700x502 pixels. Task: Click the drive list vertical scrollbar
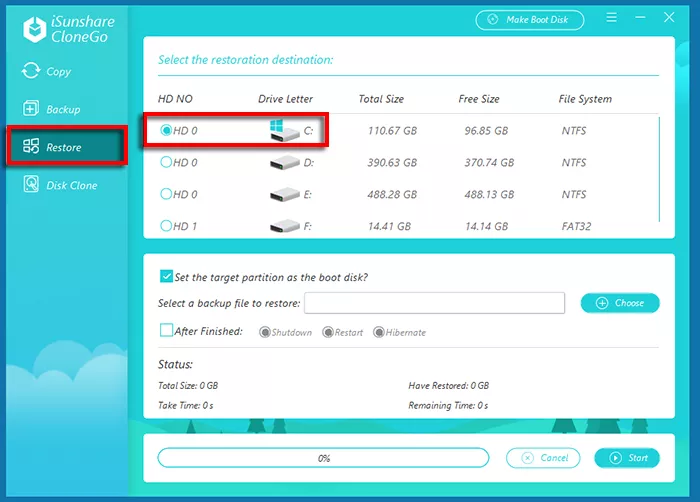659,169
